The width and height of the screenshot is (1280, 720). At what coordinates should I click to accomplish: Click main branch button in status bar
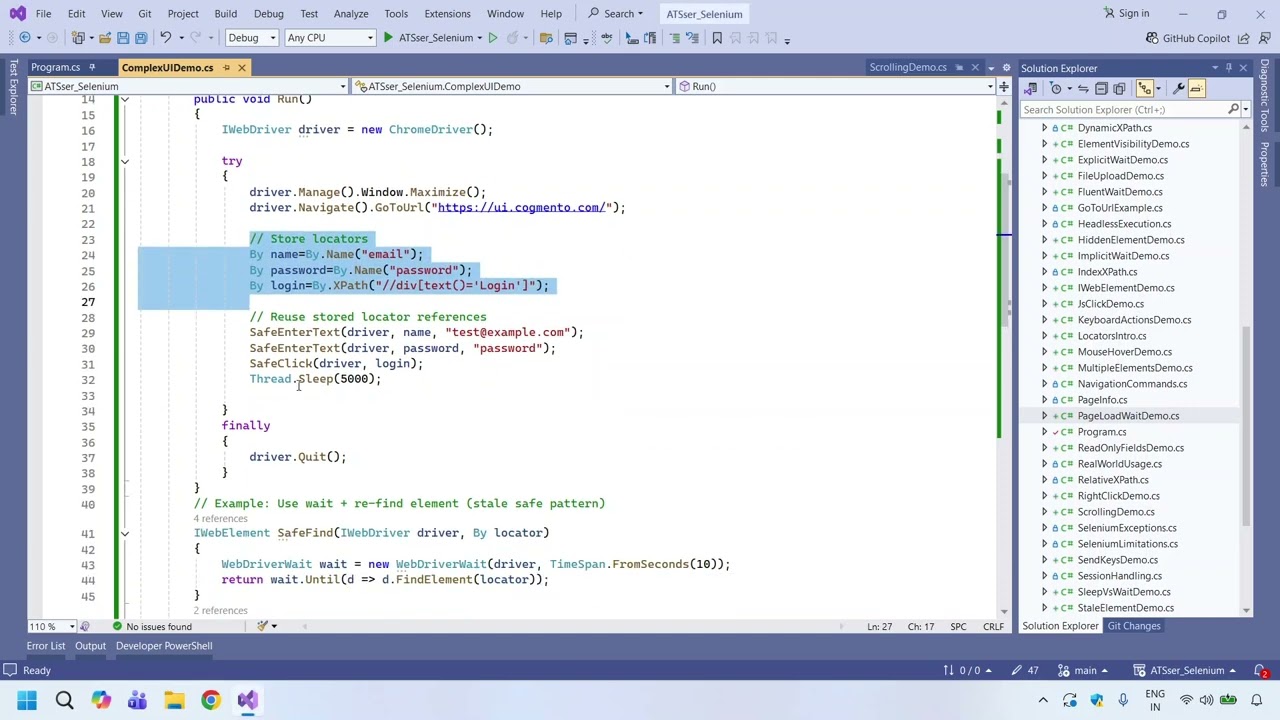coord(1085,671)
